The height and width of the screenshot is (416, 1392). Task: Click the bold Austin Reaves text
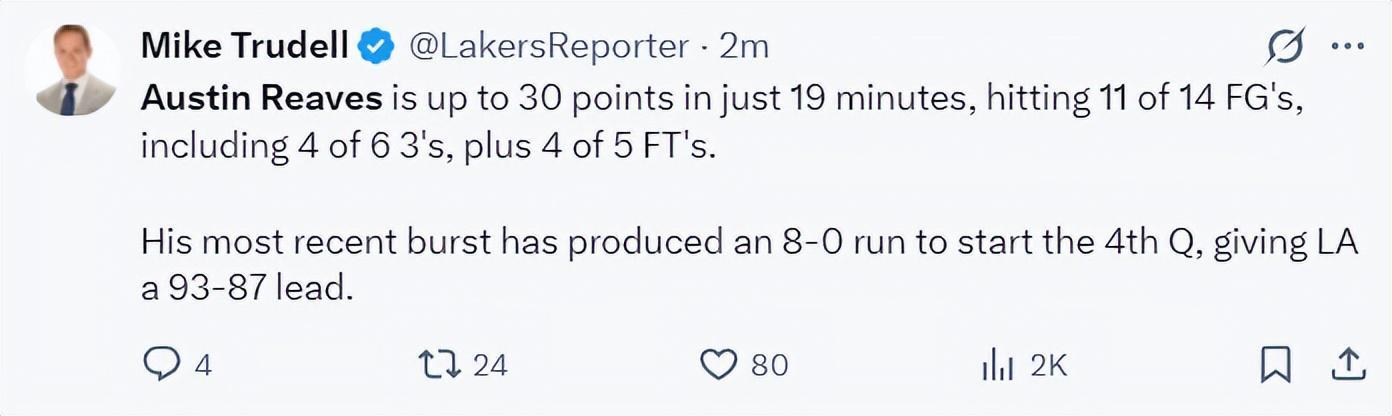(262, 98)
